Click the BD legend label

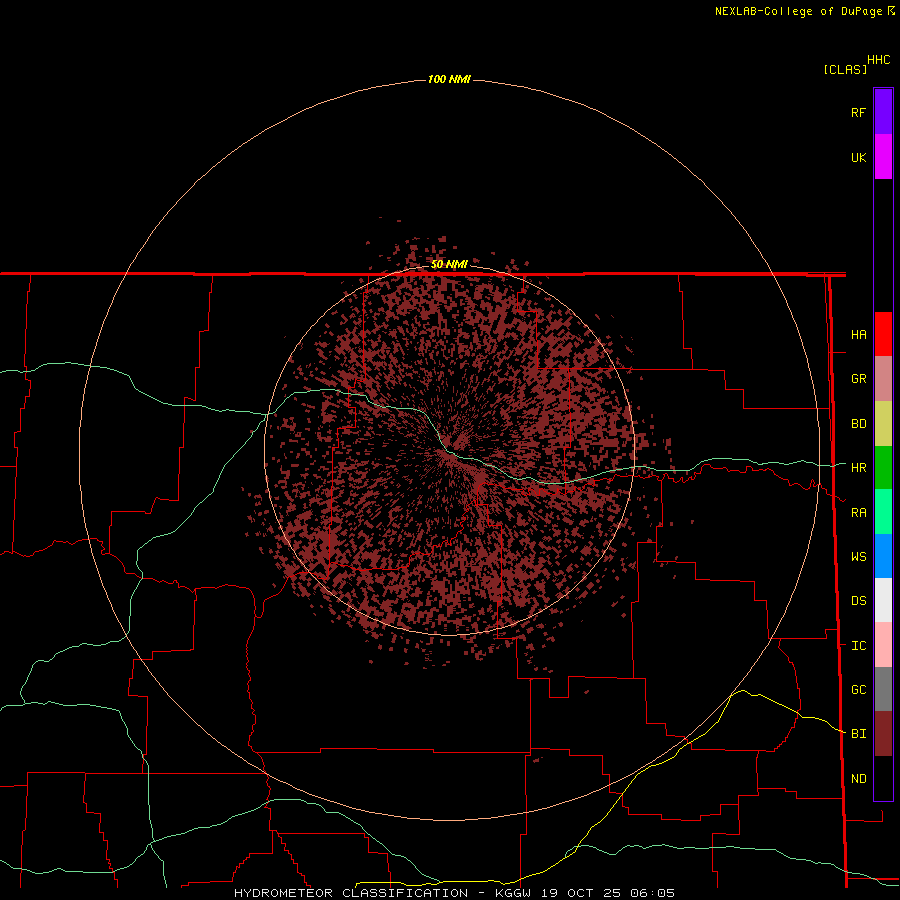(x=858, y=424)
